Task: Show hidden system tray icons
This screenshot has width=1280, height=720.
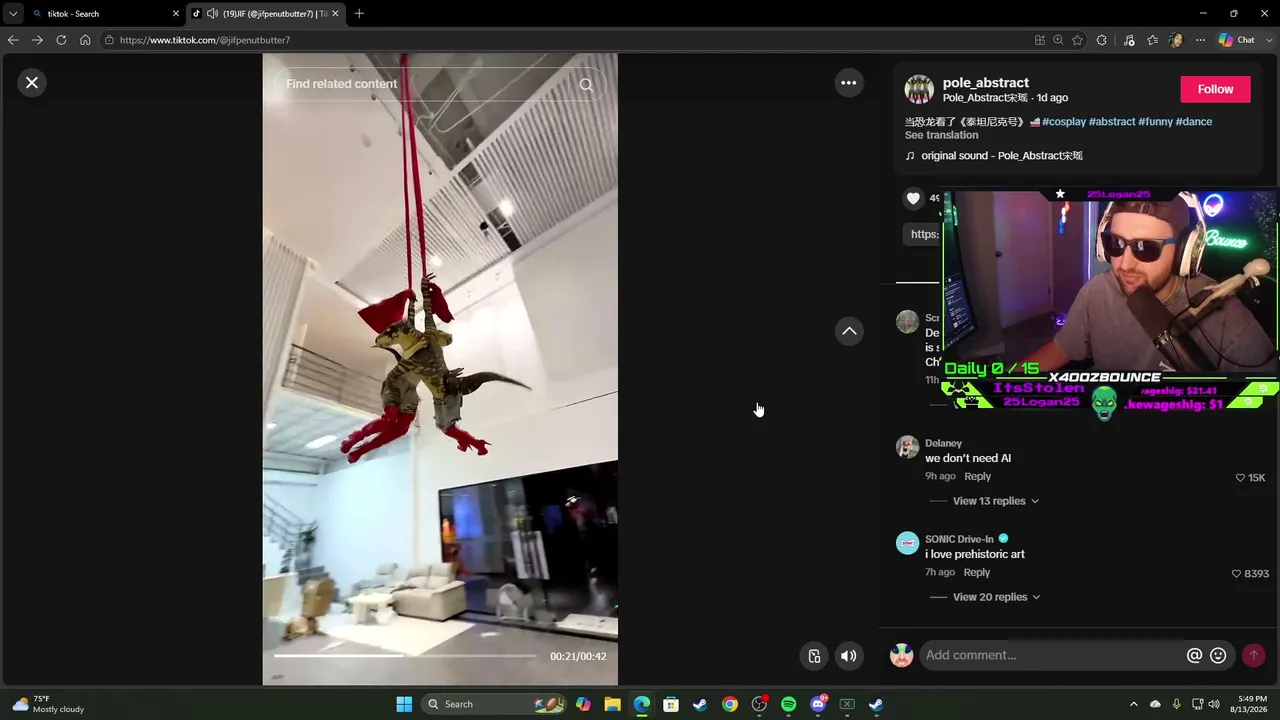Action: pyautogui.click(x=1133, y=704)
